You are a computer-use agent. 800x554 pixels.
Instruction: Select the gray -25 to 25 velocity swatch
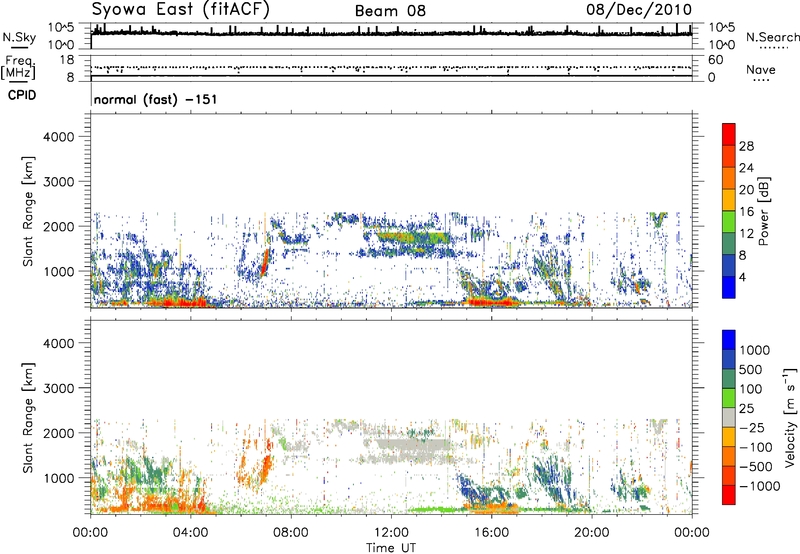tap(729, 417)
